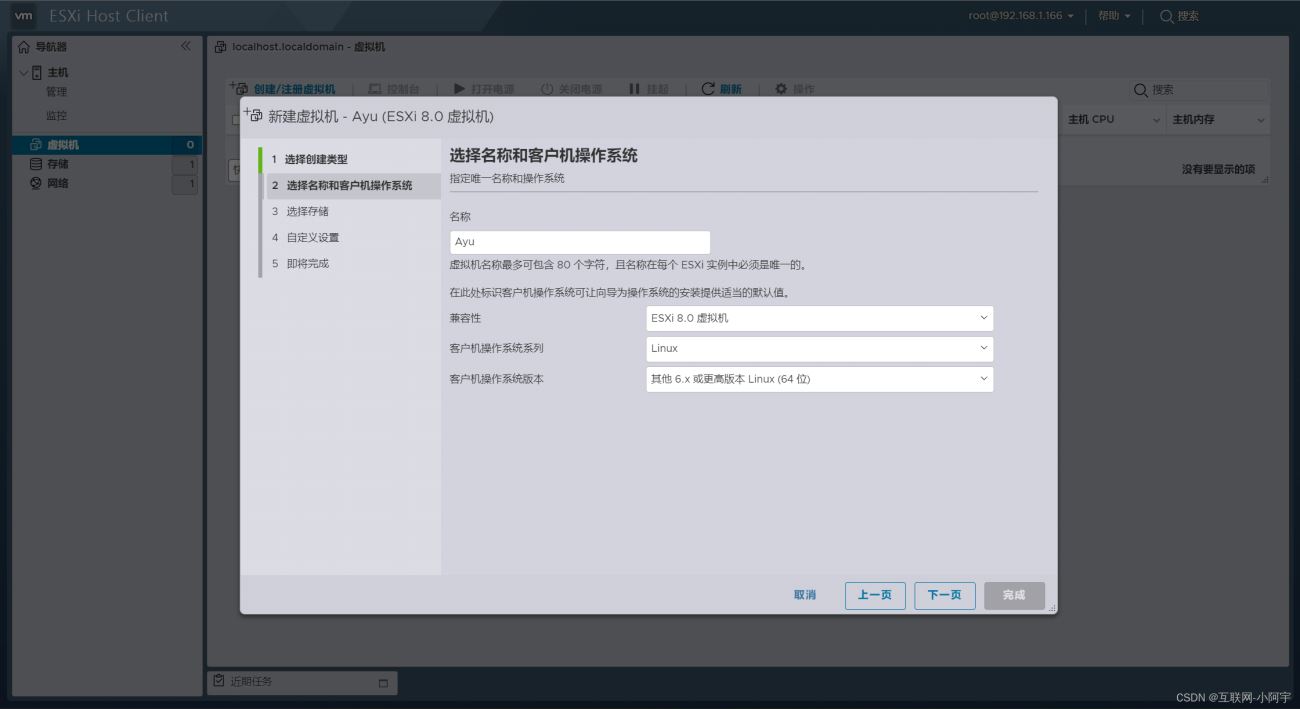
Task: Click the global 搜索 box in the header
Action: coord(1179,16)
